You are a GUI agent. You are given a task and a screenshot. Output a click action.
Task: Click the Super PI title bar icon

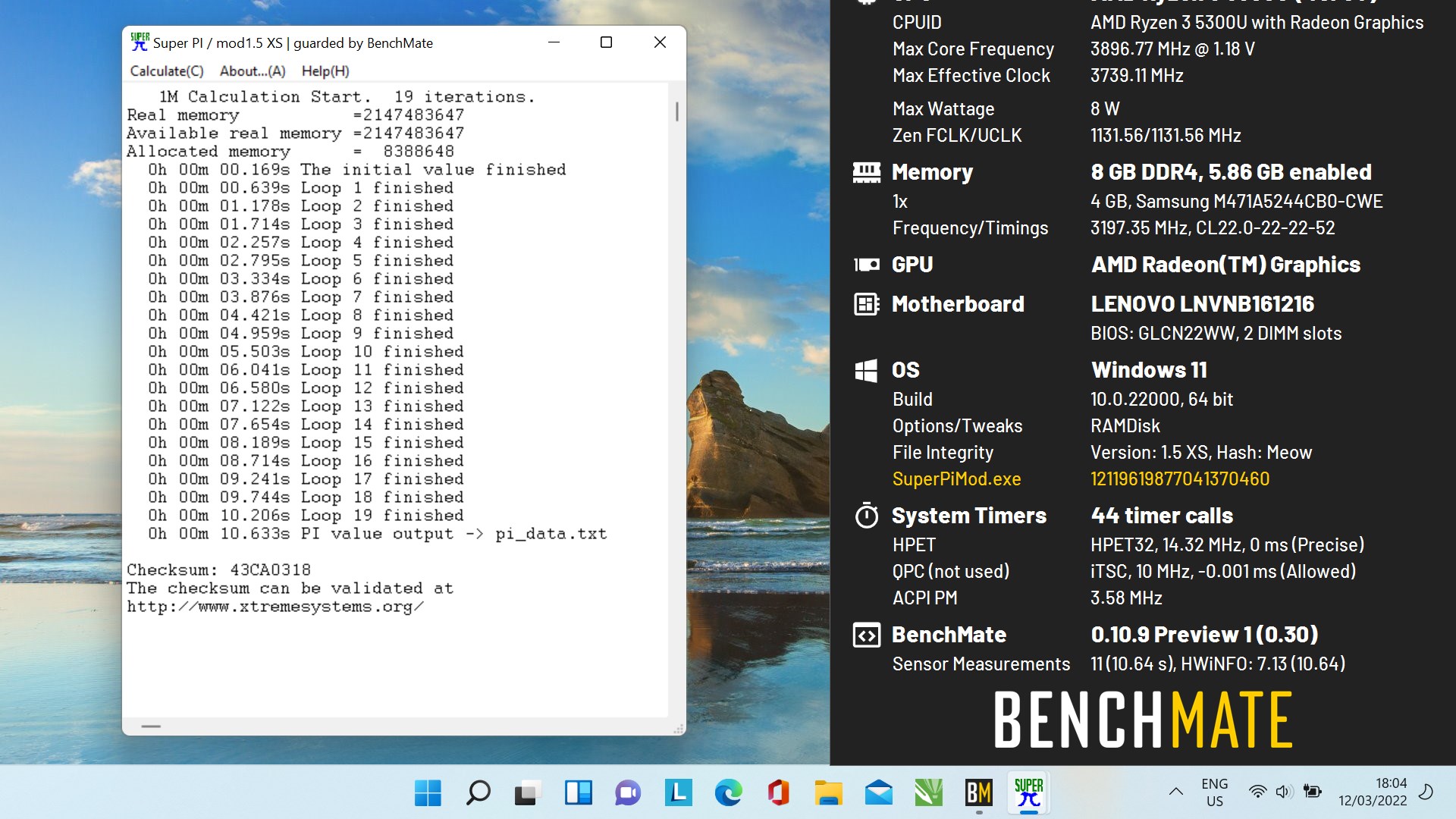pos(140,42)
